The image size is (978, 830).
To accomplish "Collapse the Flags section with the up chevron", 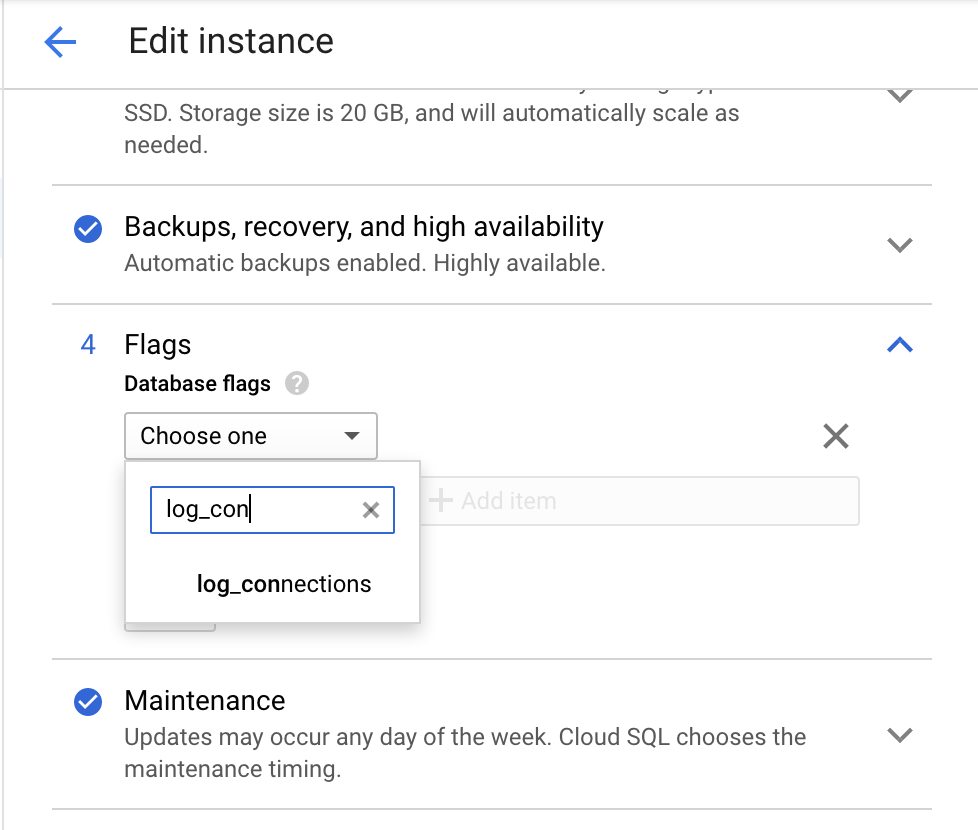I will (x=900, y=345).
